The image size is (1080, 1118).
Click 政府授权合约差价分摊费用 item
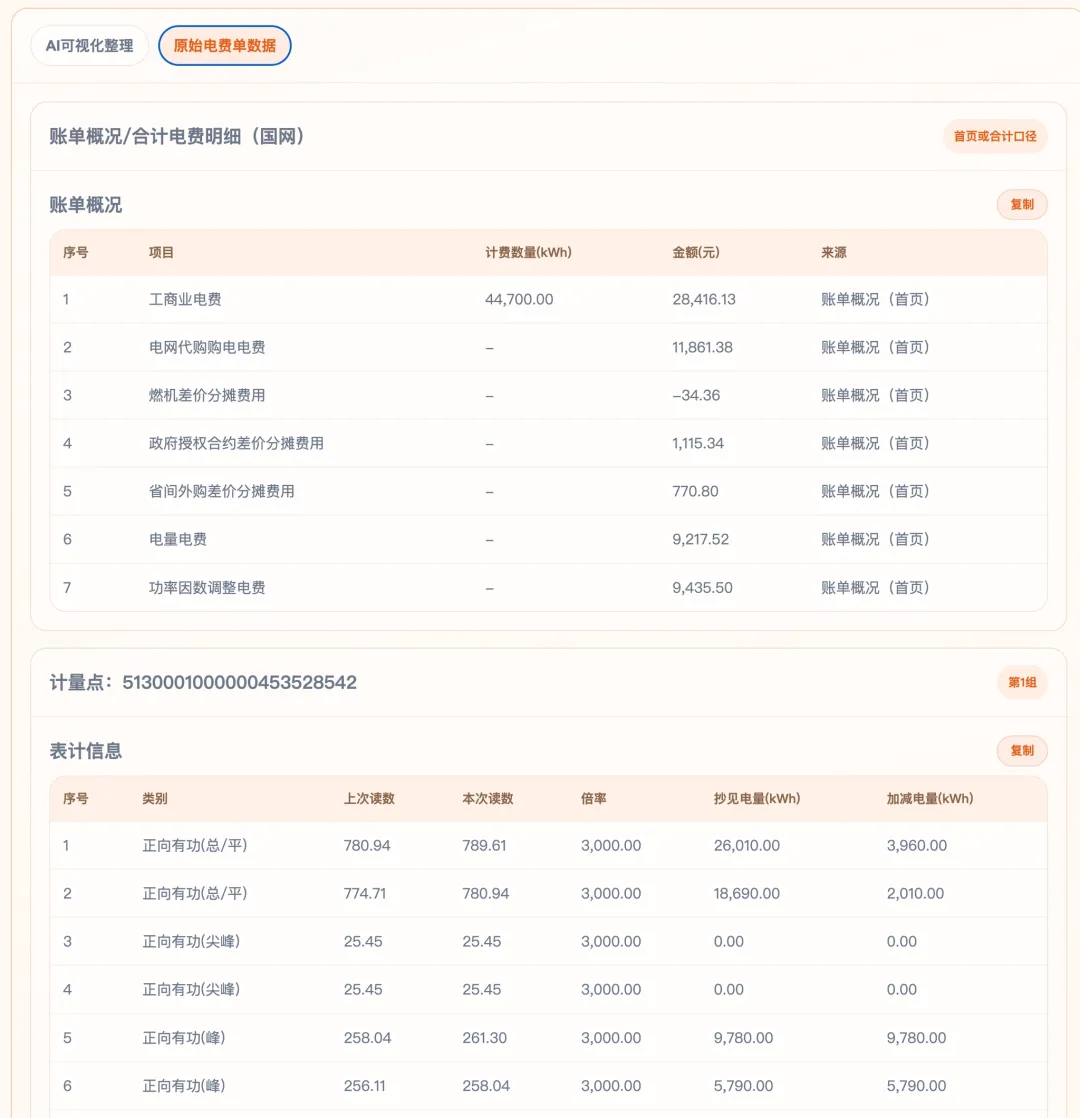(x=236, y=443)
